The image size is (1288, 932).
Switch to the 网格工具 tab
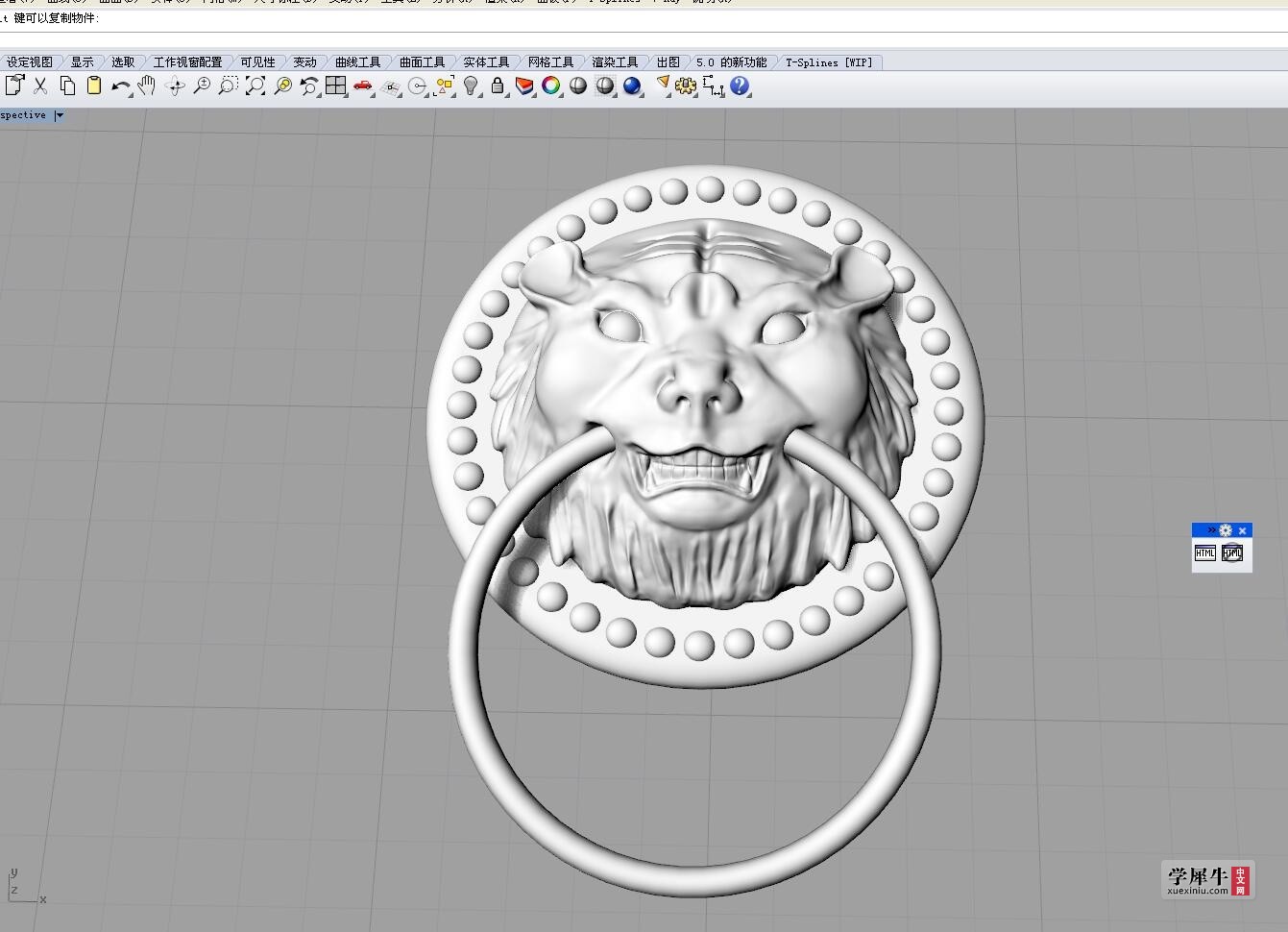[x=550, y=62]
